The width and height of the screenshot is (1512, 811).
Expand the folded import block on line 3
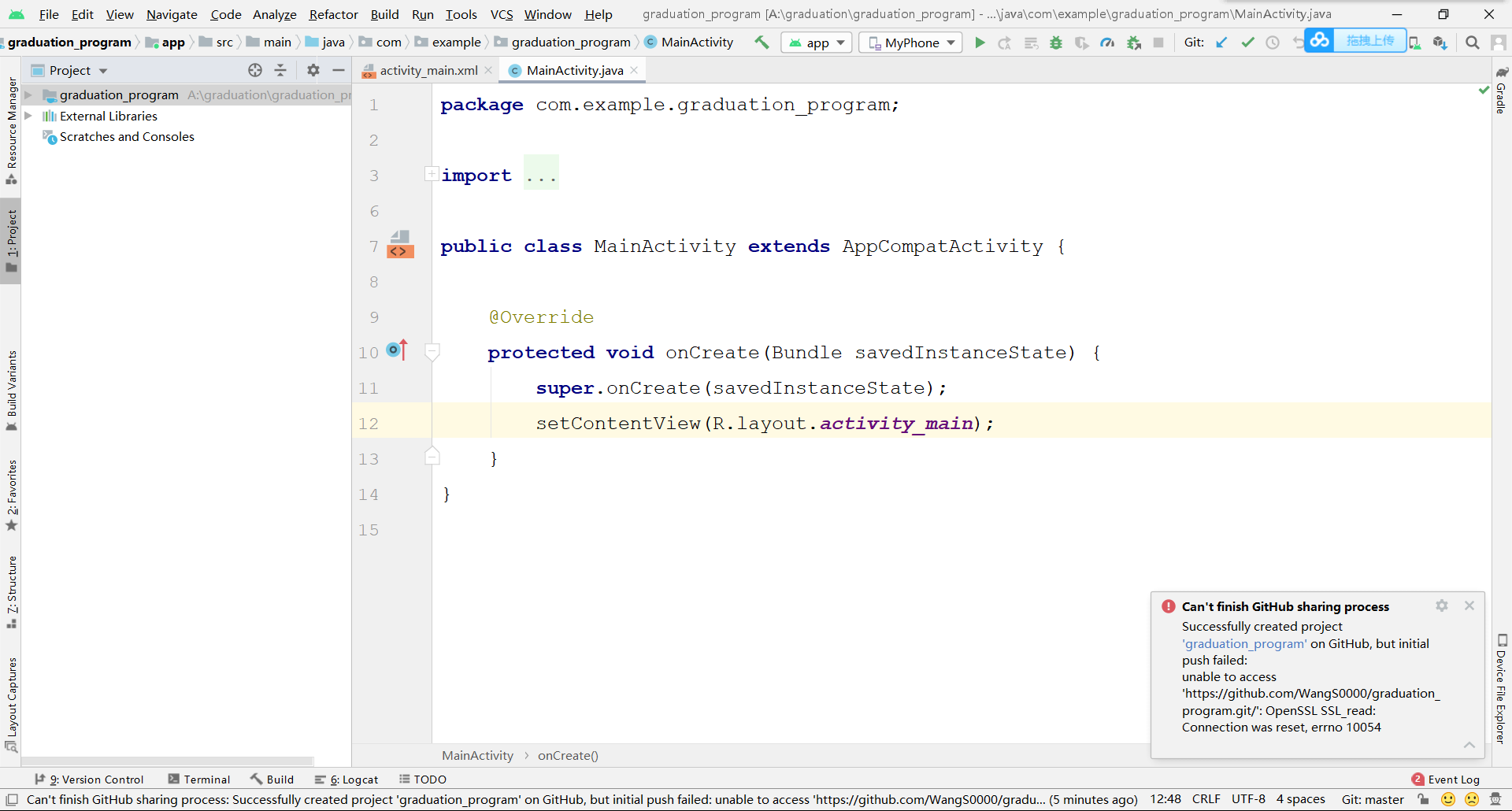(432, 173)
